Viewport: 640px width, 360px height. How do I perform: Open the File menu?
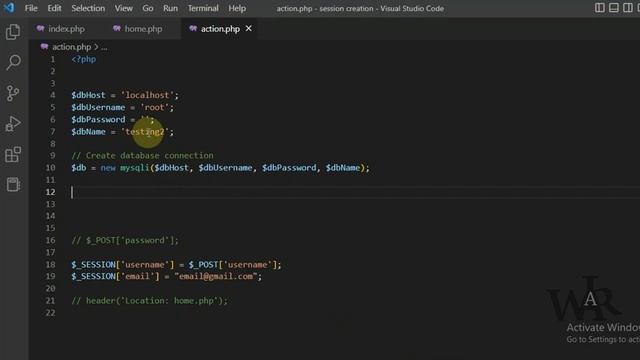coord(31,8)
